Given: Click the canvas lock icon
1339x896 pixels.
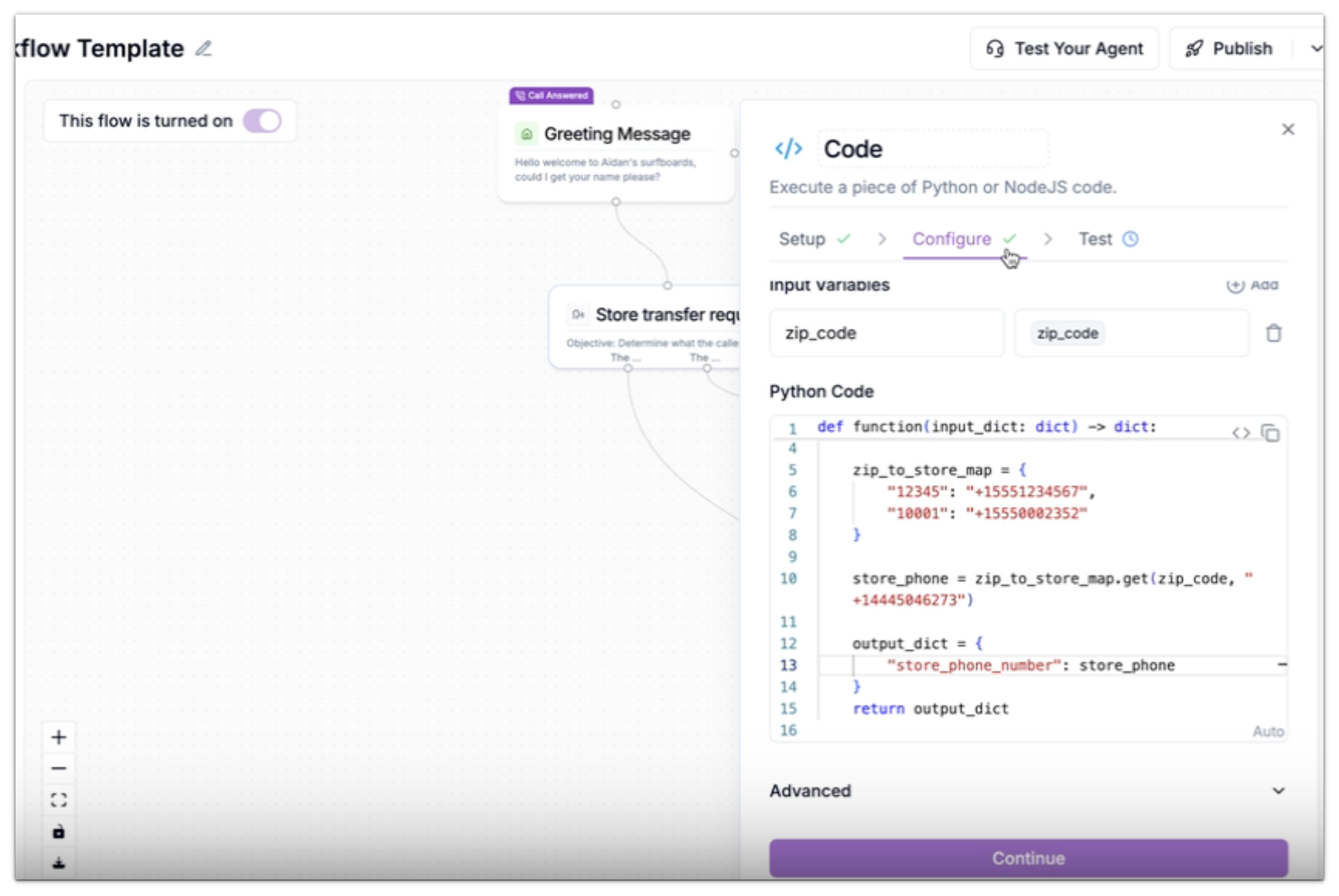Looking at the screenshot, I should click(x=58, y=832).
